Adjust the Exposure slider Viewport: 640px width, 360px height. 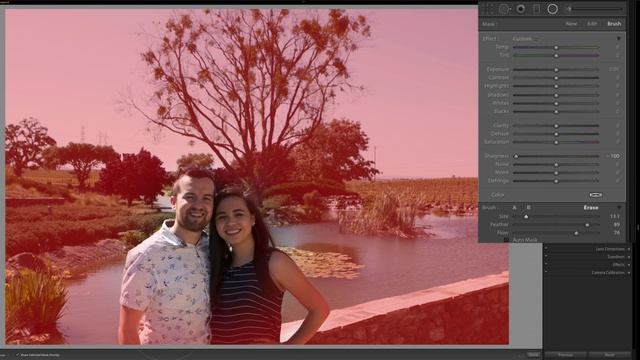[x=556, y=70]
